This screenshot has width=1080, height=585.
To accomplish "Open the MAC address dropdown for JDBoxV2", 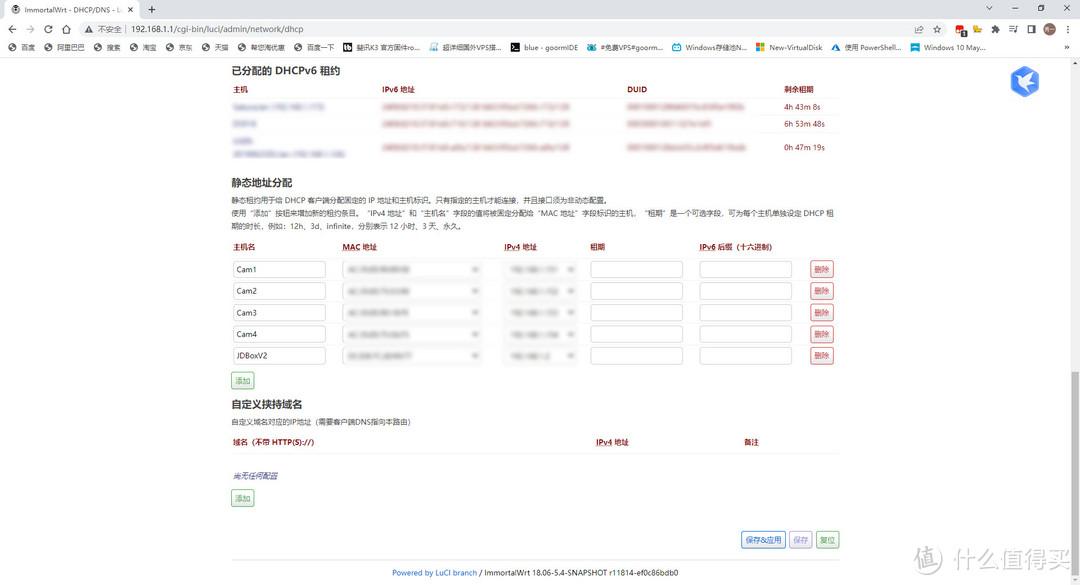I will click(x=412, y=356).
